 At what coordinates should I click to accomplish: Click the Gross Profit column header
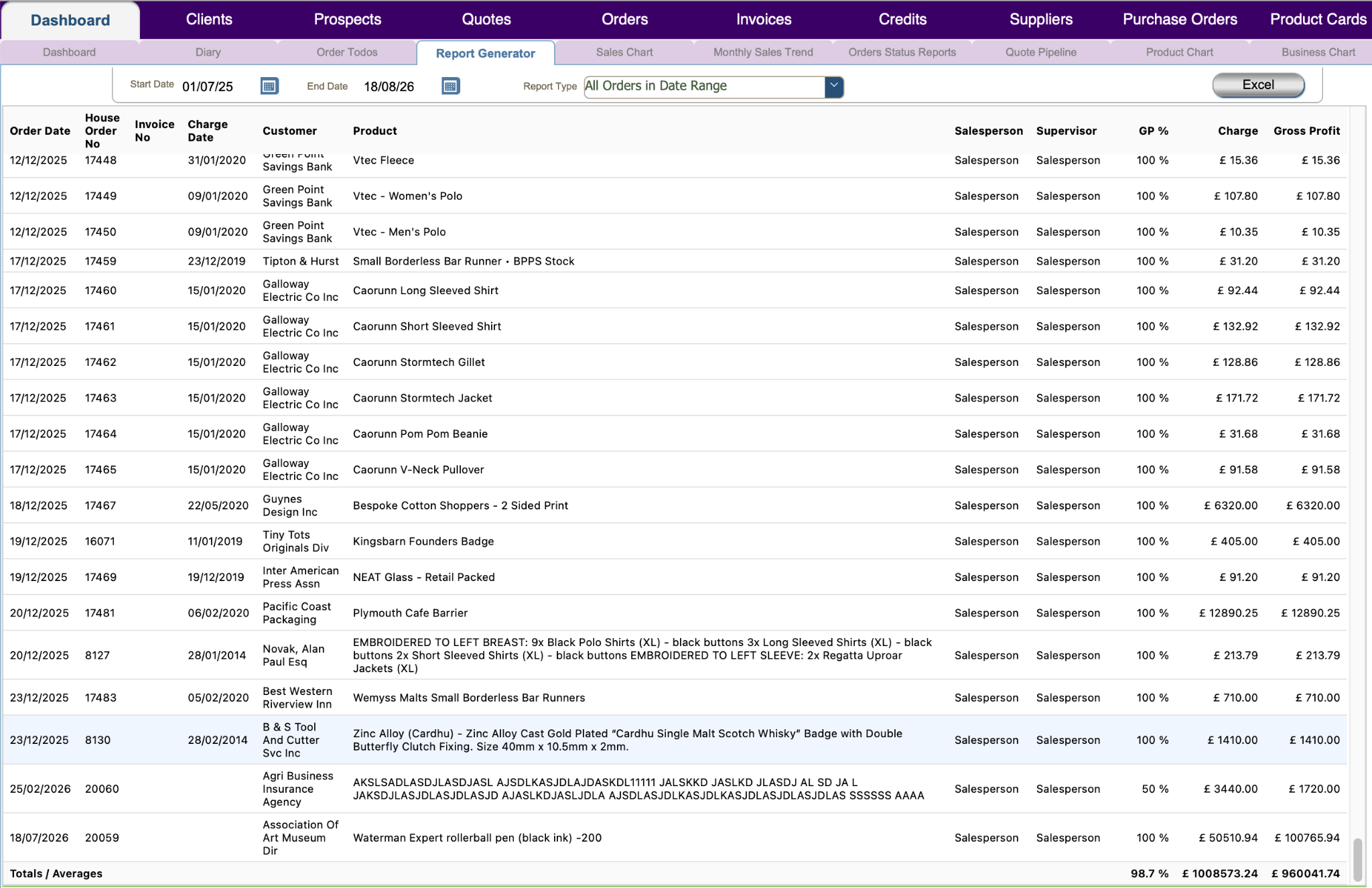[1306, 131]
